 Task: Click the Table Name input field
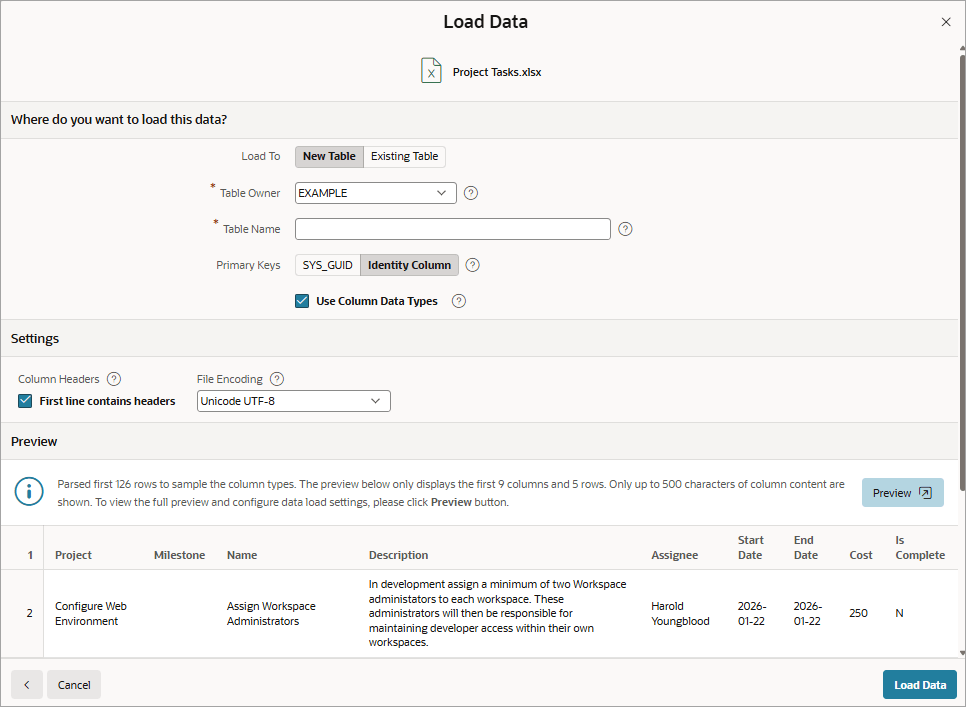coord(453,229)
